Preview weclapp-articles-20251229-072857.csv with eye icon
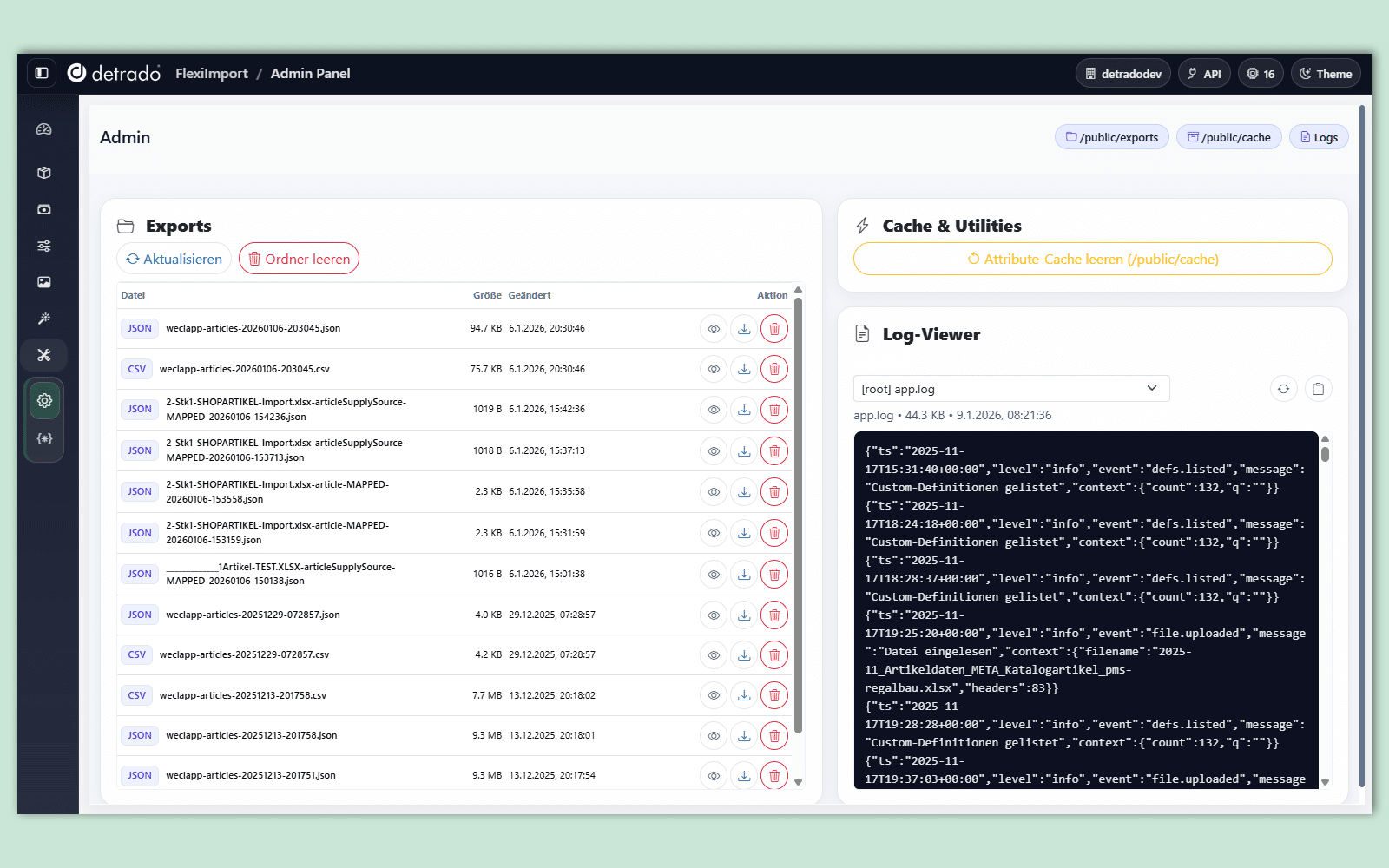This screenshot has height=868, width=1389. tap(714, 655)
